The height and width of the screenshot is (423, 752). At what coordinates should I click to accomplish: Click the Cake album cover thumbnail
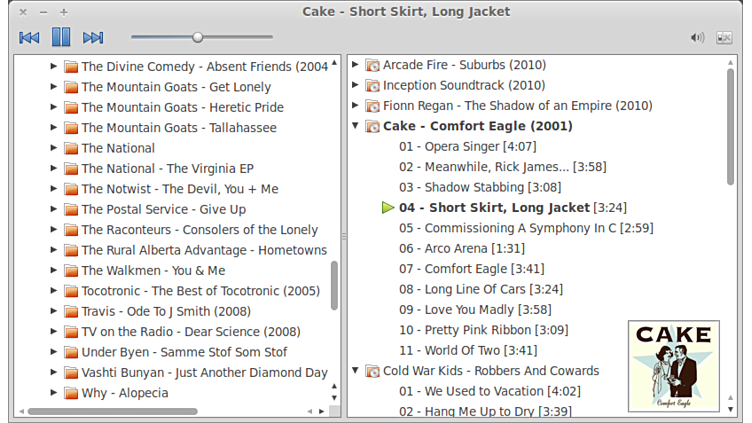coord(674,365)
